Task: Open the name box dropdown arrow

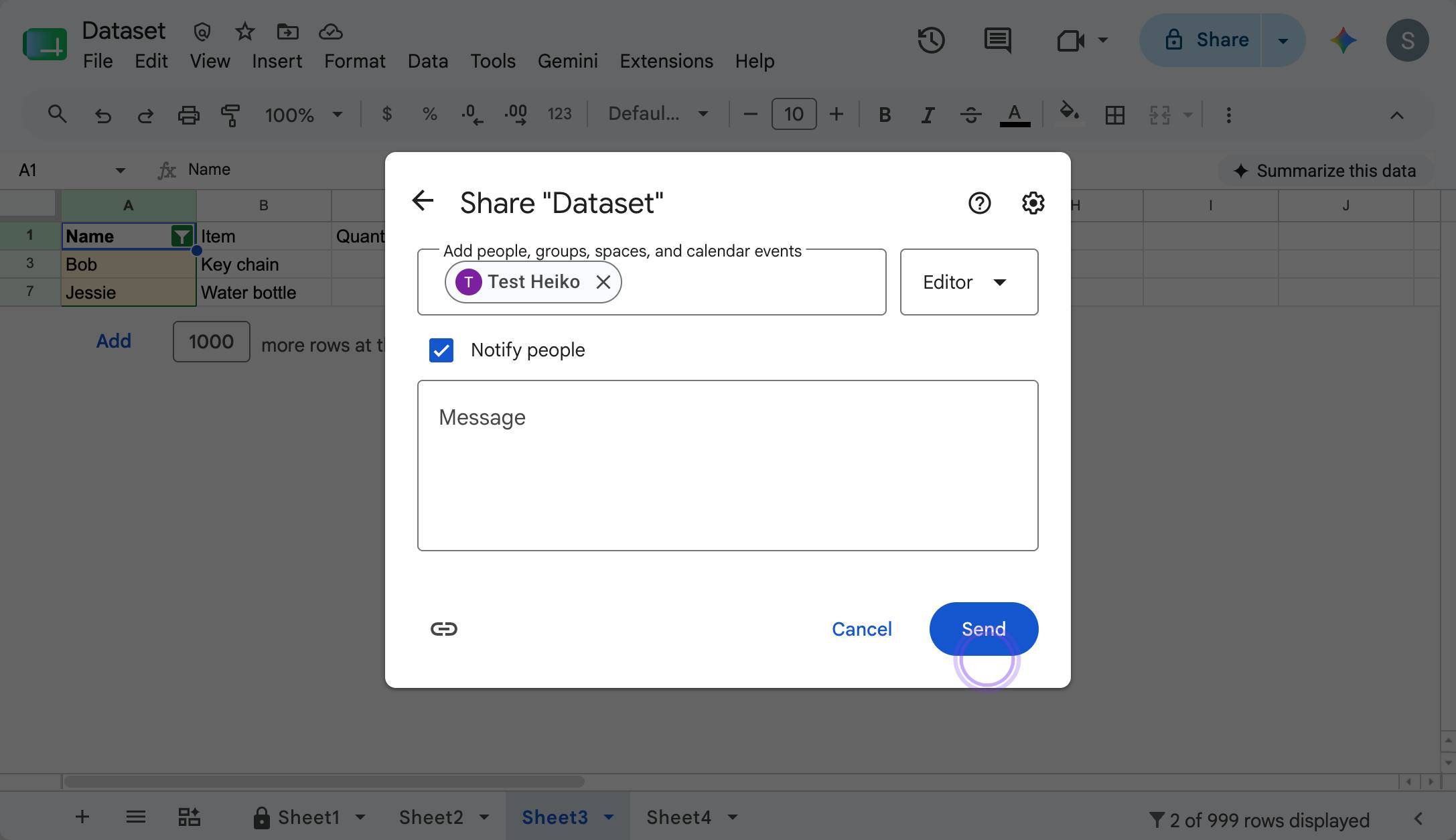Action: pos(121,170)
